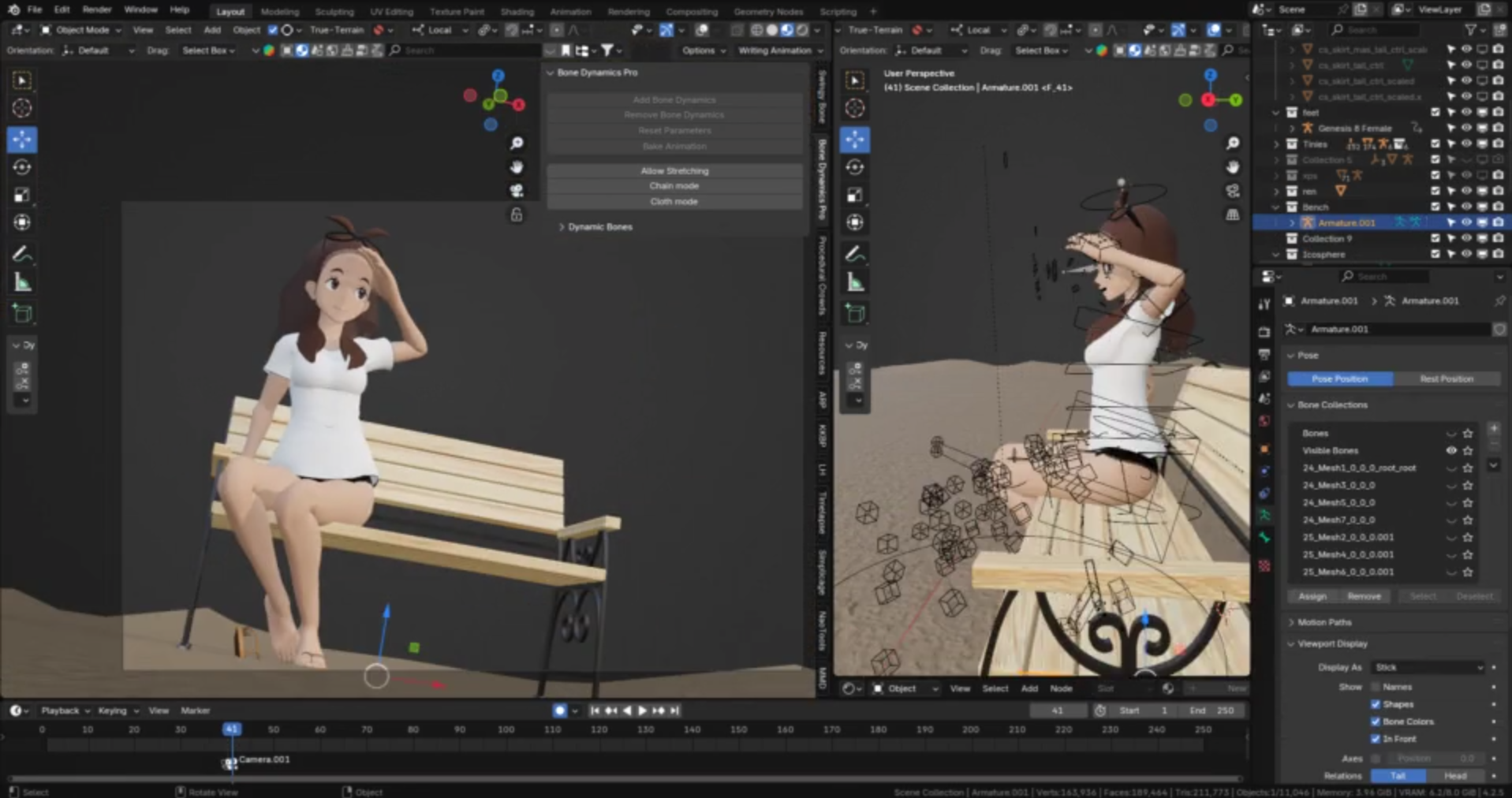1512x798 pixels.
Task: Click the Cloth mode button
Action: [674, 202]
